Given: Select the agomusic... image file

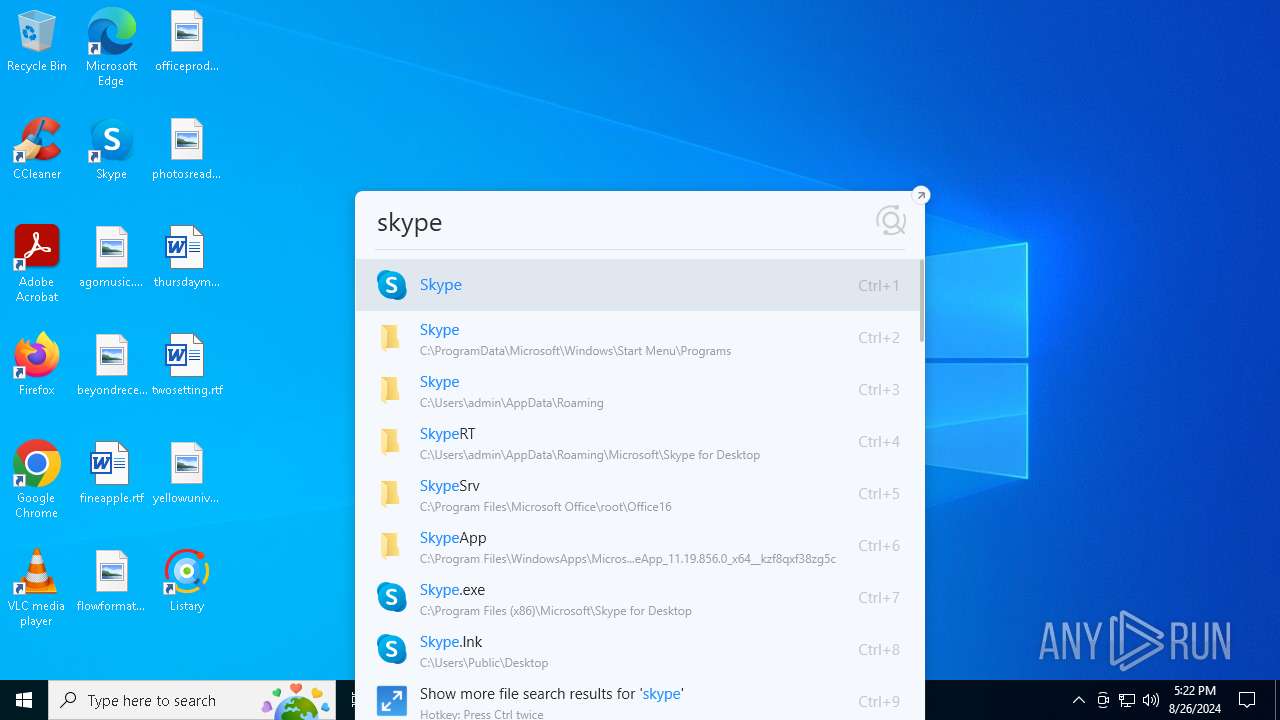Looking at the screenshot, I should [111, 257].
